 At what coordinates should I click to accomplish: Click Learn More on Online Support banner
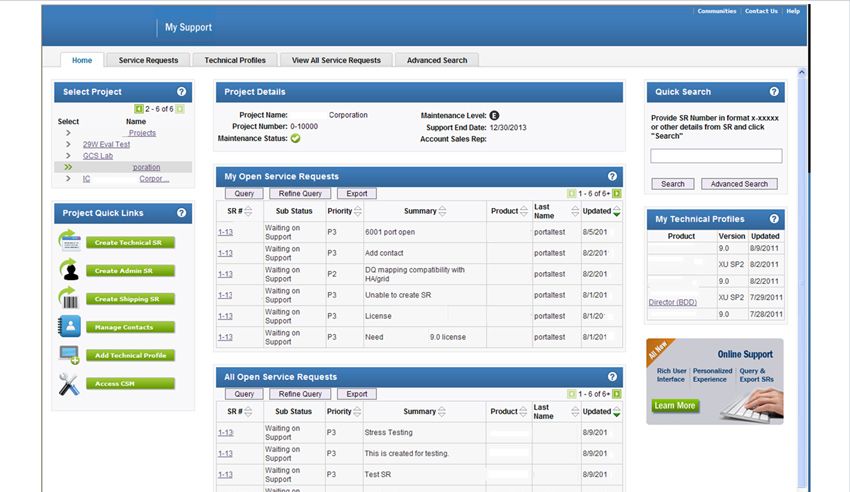click(674, 406)
